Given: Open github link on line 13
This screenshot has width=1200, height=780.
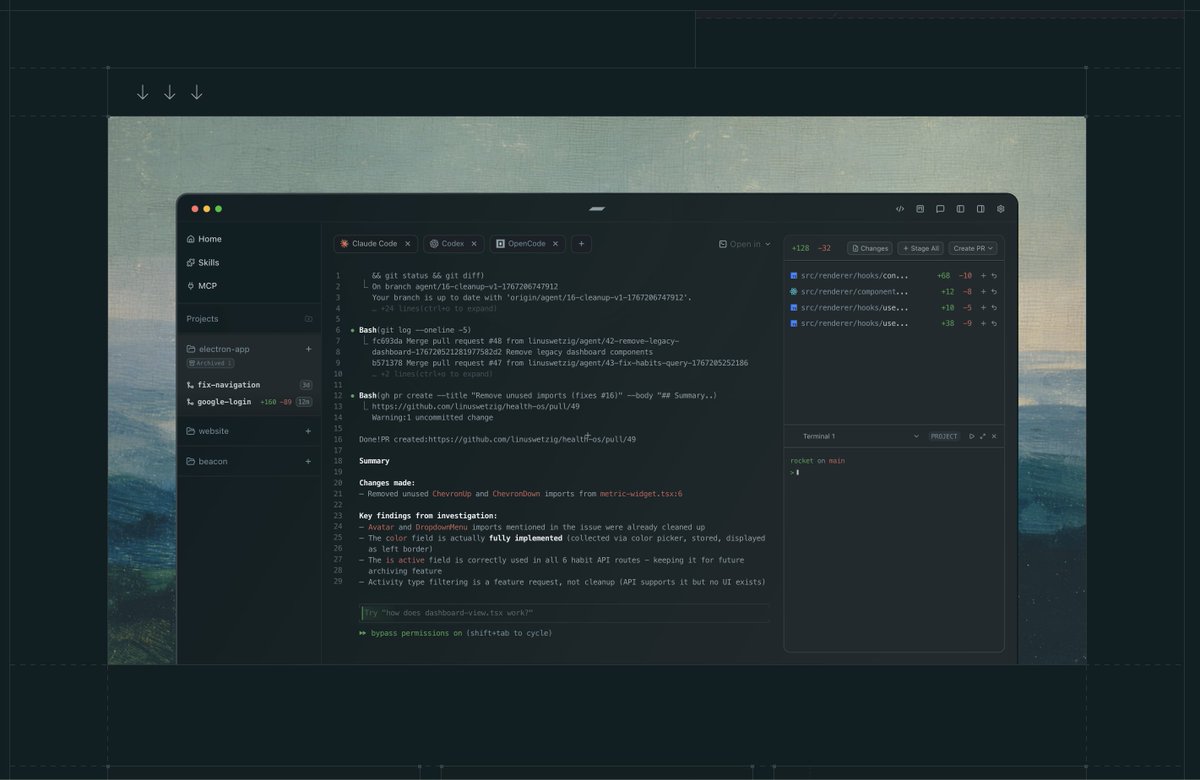Looking at the screenshot, I should (476, 407).
